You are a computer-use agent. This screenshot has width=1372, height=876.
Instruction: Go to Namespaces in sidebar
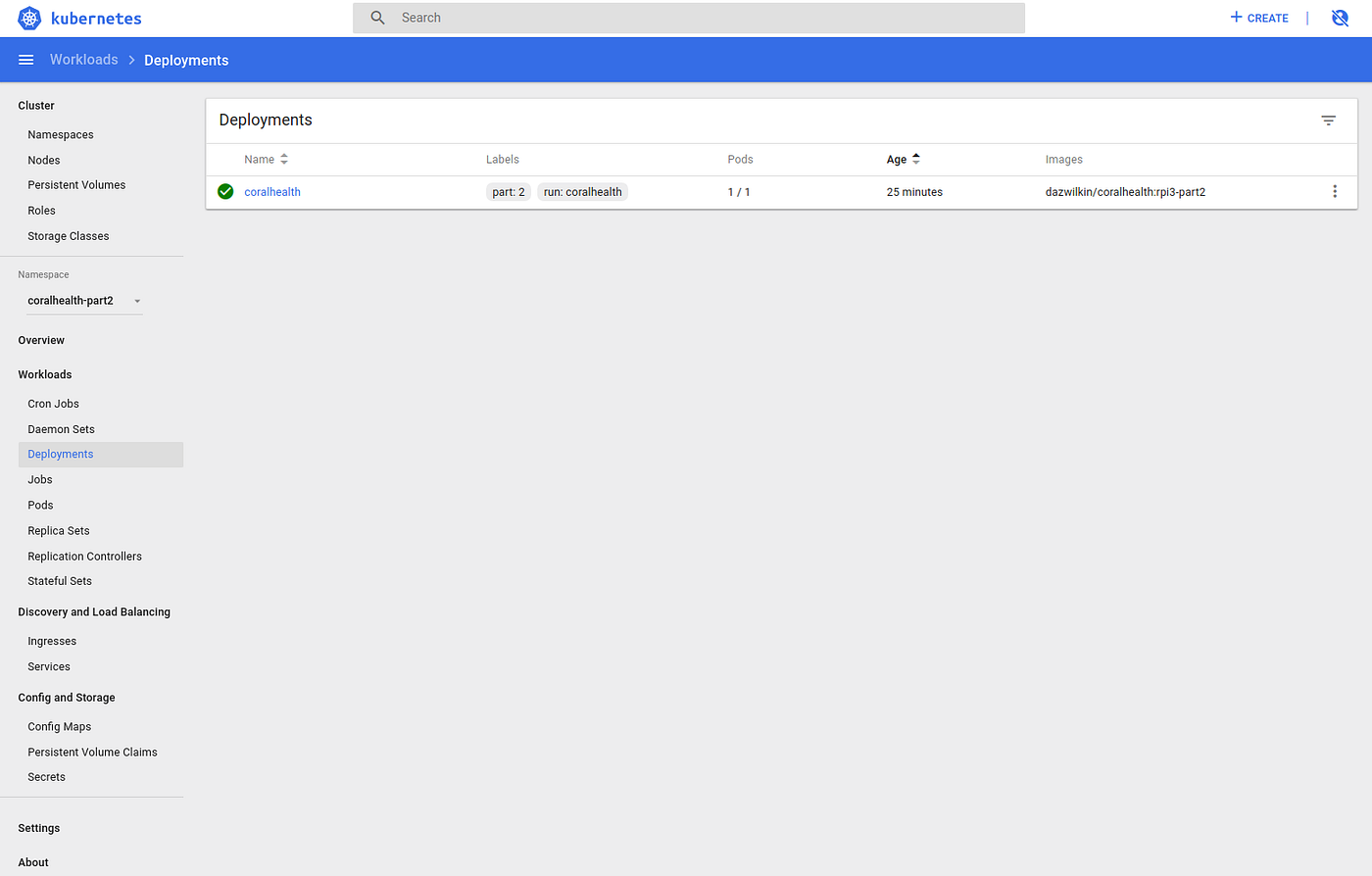pyautogui.click(x=61, y=134)
